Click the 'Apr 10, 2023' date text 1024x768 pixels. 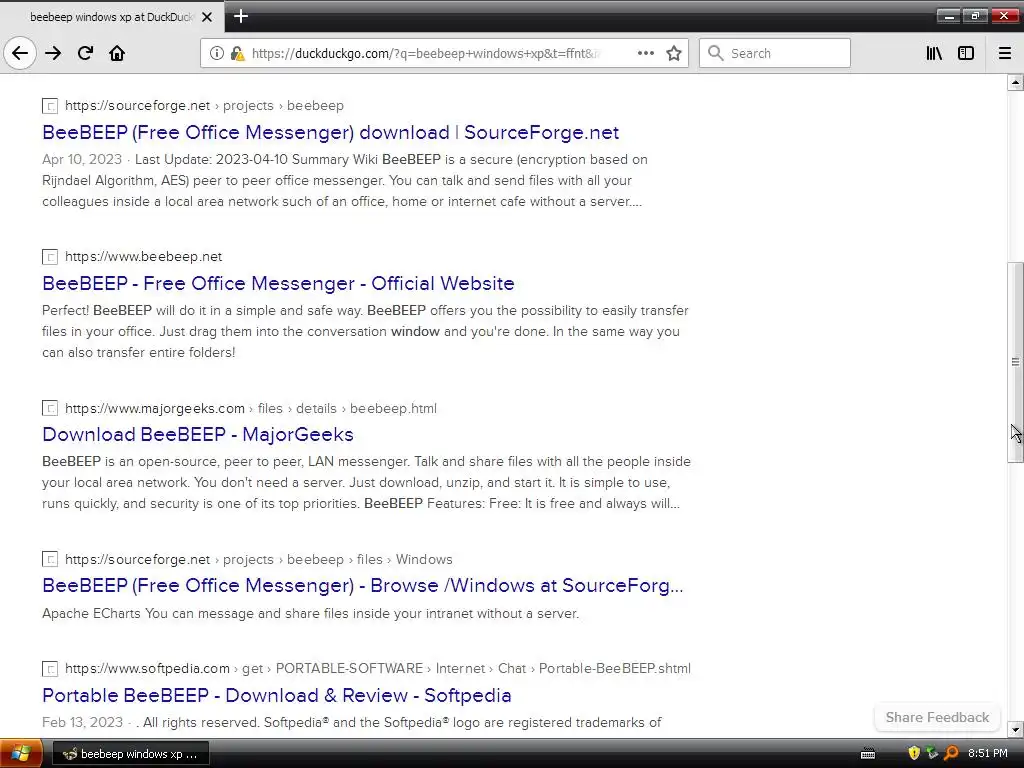click(82, 159)
